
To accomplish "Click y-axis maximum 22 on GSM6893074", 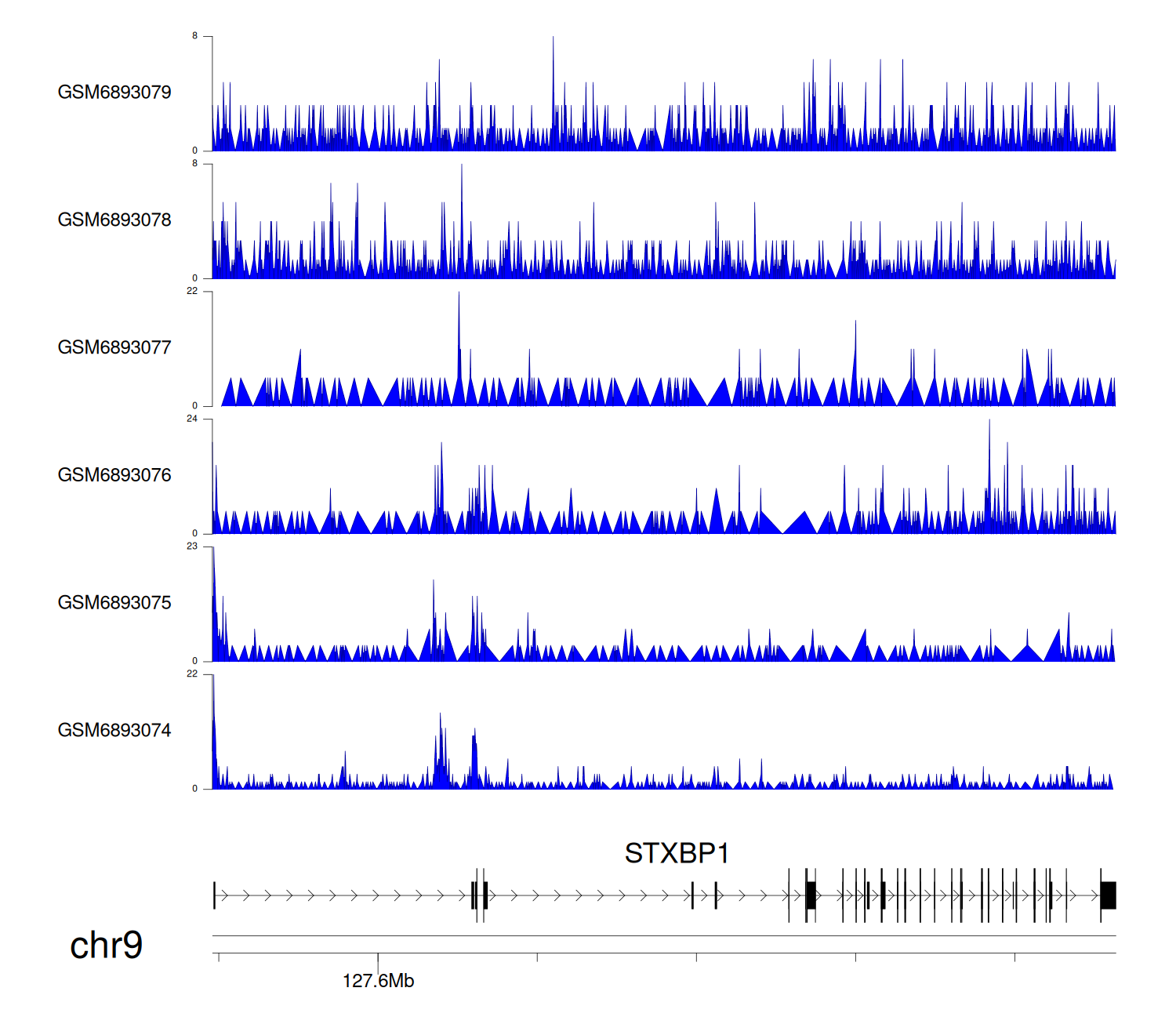I will point(192,674).
